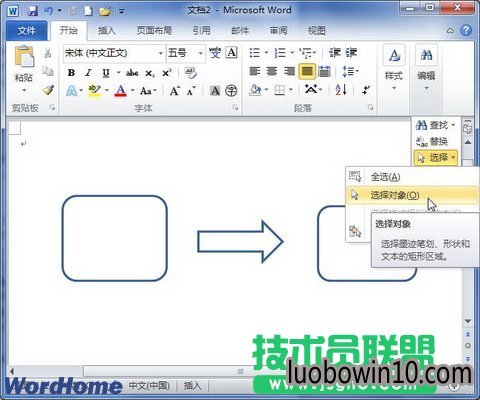Click the Cut scissors icon
Image resolution: width=480 pixels, height=400 pixels.
(48, 53)
